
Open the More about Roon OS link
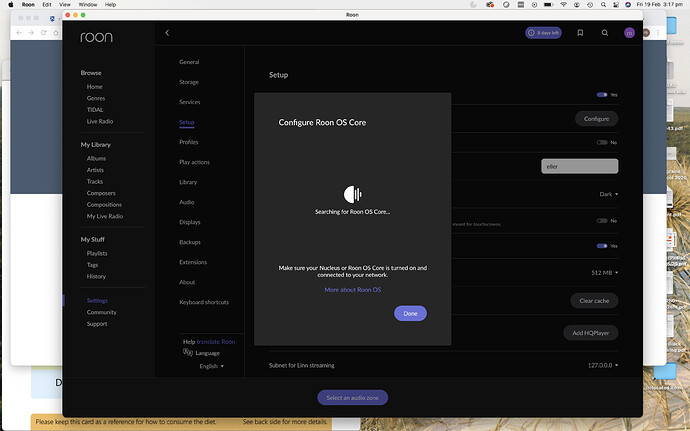coord(352,290)
